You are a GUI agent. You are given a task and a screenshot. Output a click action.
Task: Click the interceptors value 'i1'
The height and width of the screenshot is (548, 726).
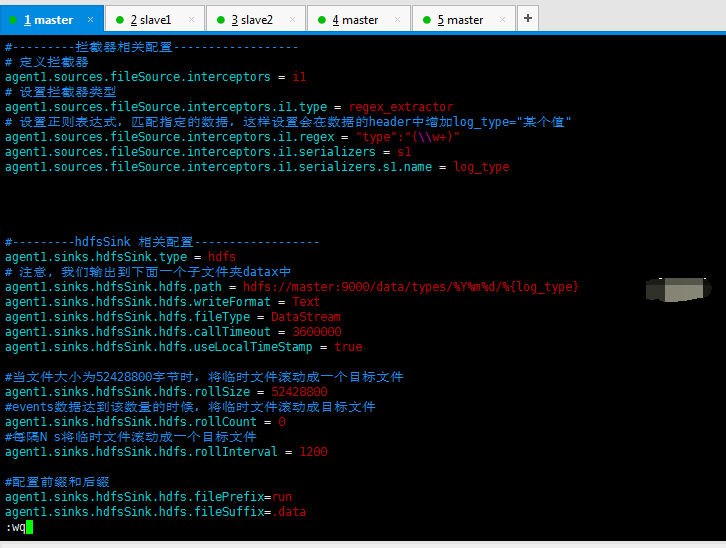pyautogui.click(x=299, y=77)
